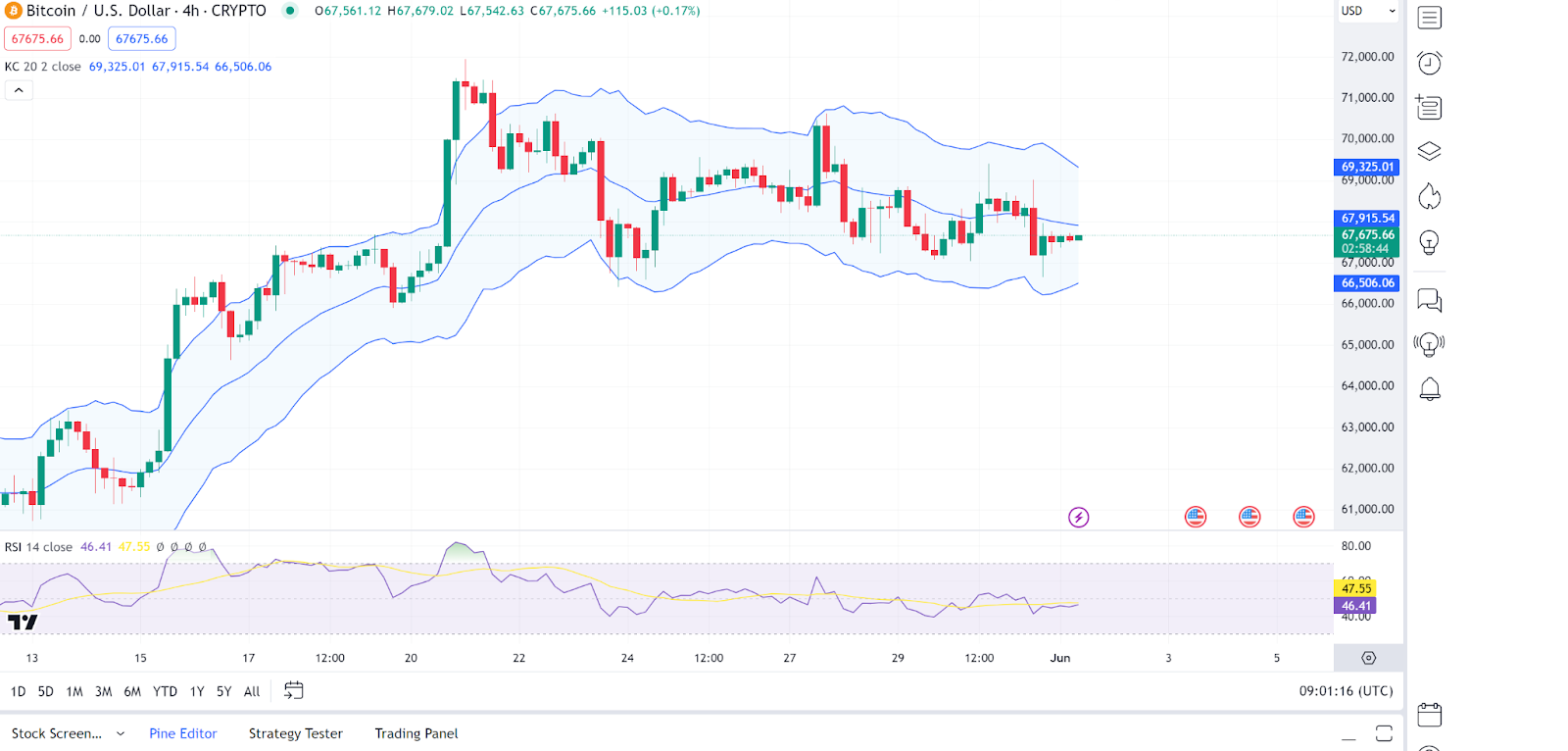Select the 5Y time range
The height and width of the screenshot is (751, 1568).
point(224,691)
